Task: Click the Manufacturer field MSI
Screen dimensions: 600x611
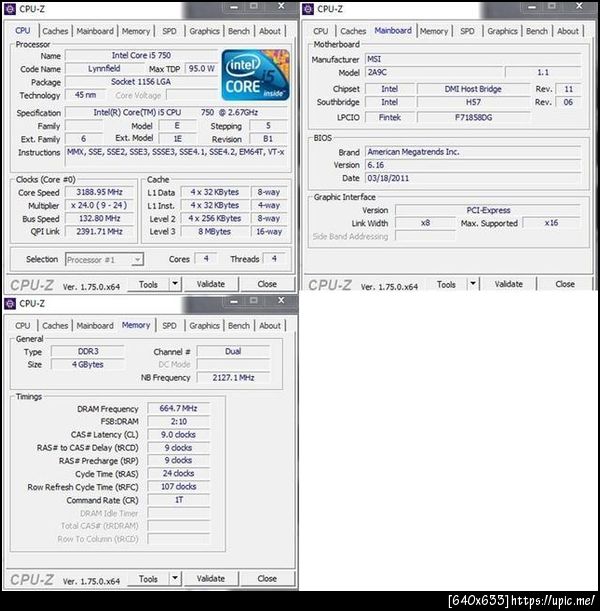Action: pyautogui.click(x=473, y=59)
